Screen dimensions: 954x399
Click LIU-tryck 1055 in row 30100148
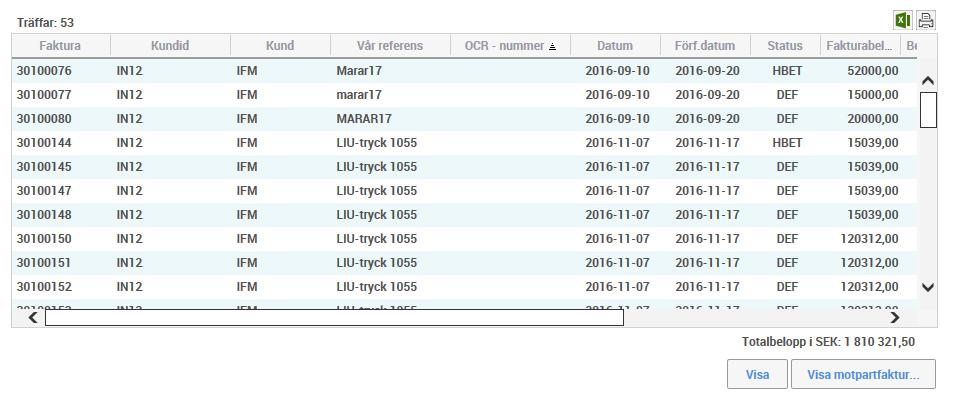(377, 215)
